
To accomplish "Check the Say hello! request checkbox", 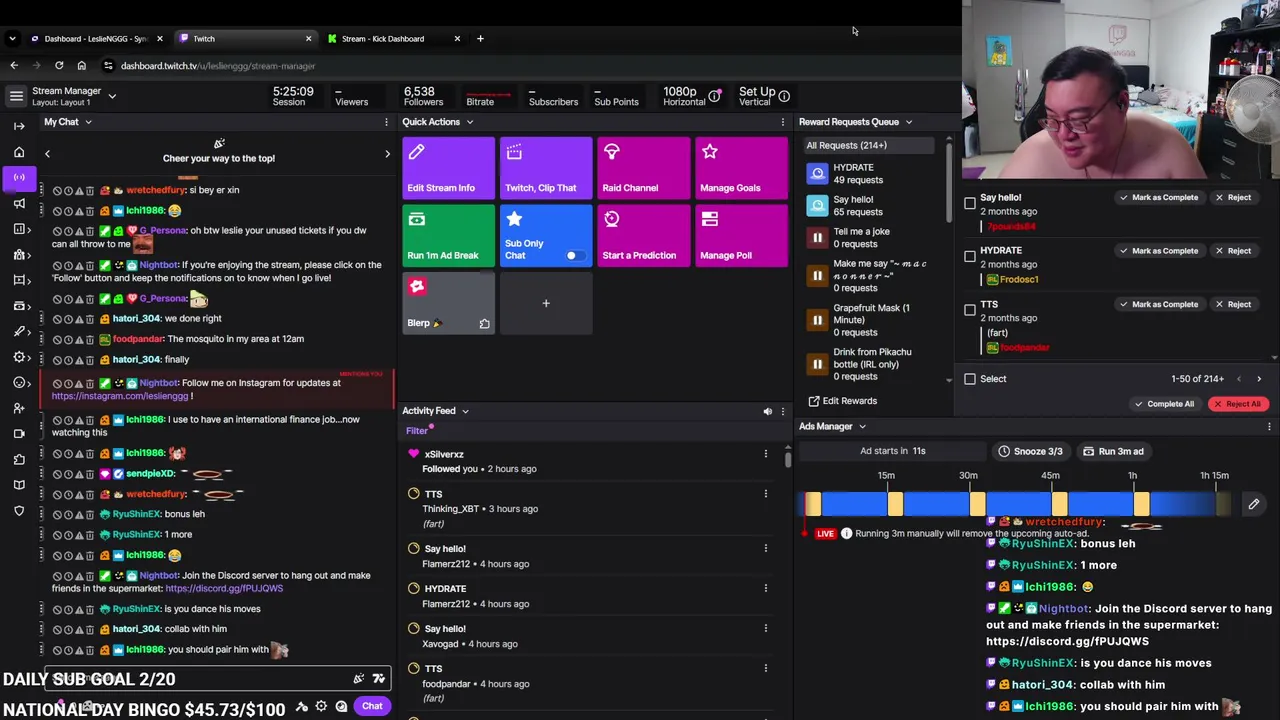I will [x=970, y=204].
